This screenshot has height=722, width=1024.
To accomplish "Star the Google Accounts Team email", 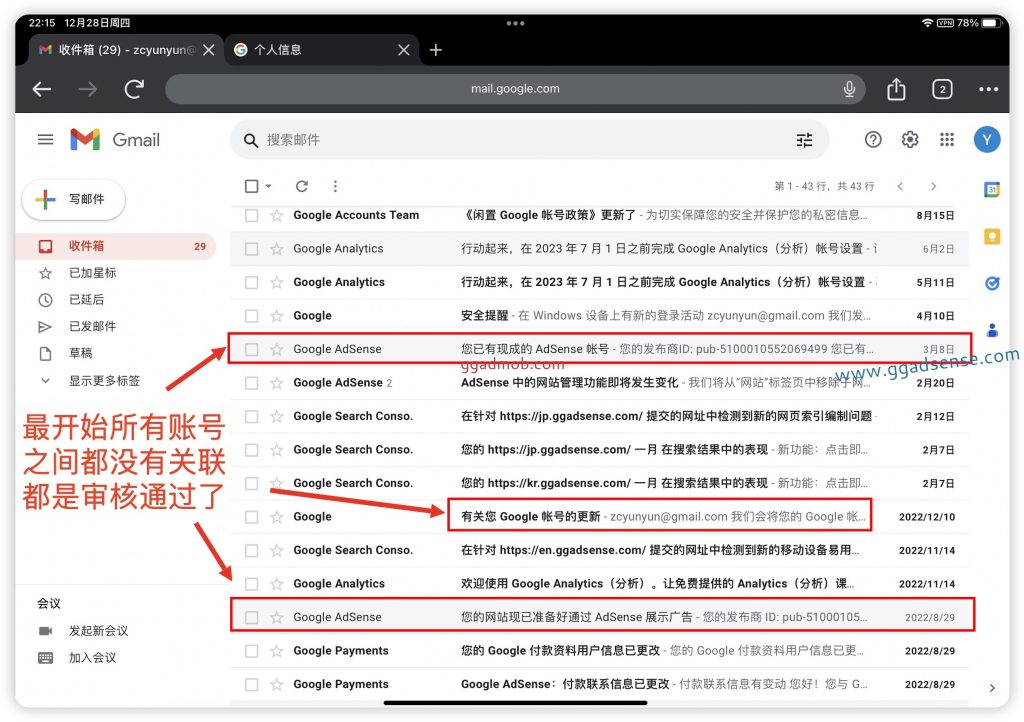I will point(277,215).
